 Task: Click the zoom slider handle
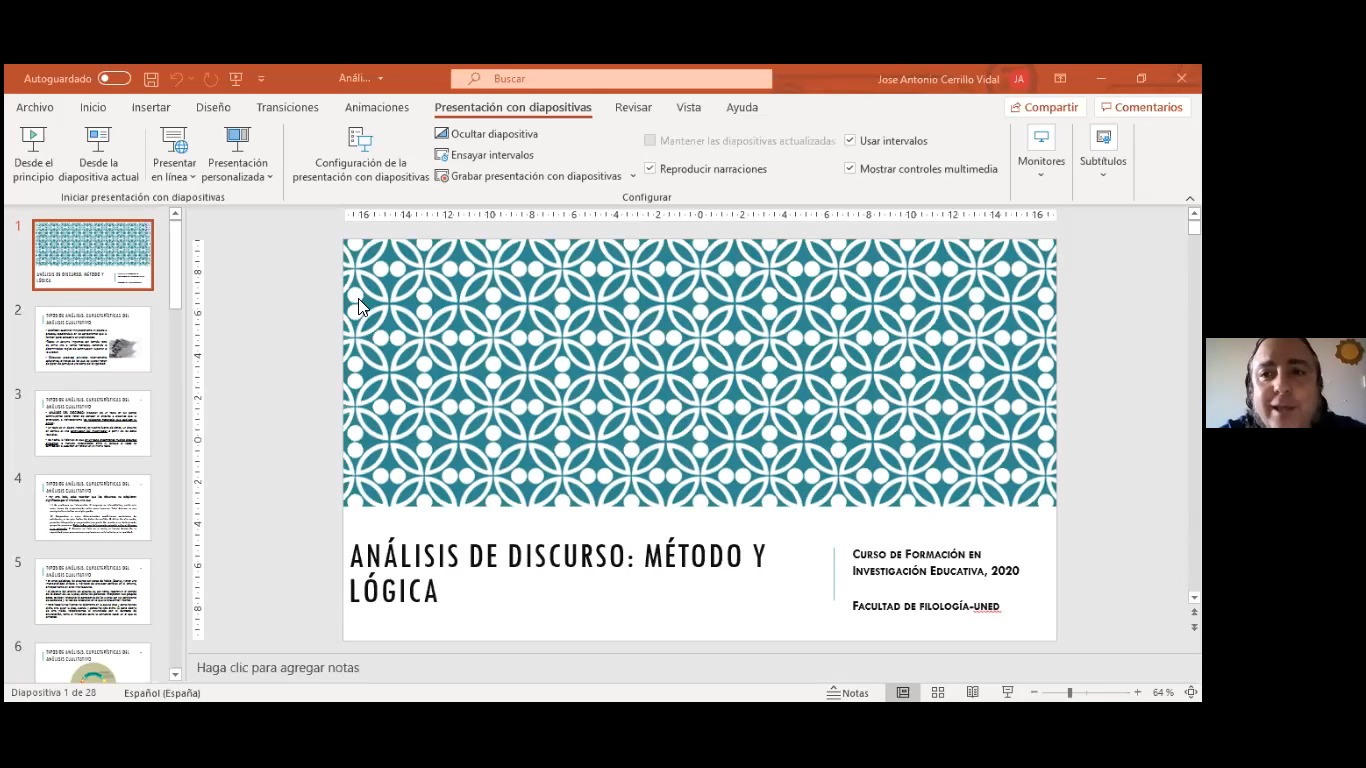(x=1069, y=693)
